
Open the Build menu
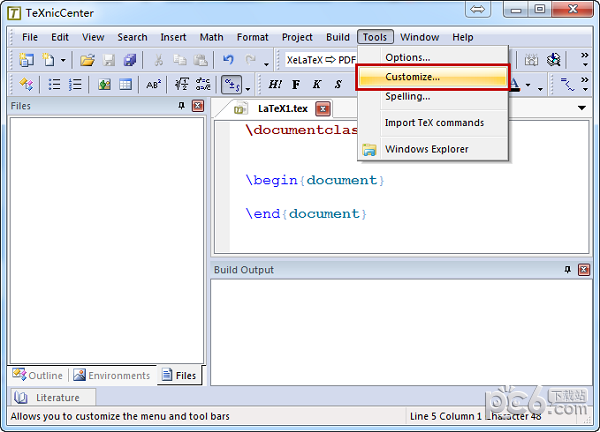coord(338,37)
